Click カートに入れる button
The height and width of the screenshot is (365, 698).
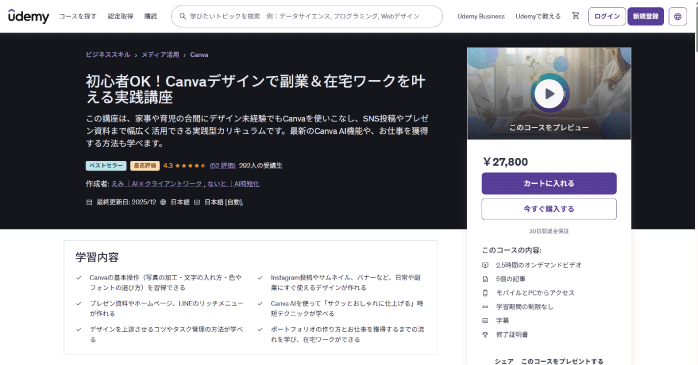pos(549,183)
